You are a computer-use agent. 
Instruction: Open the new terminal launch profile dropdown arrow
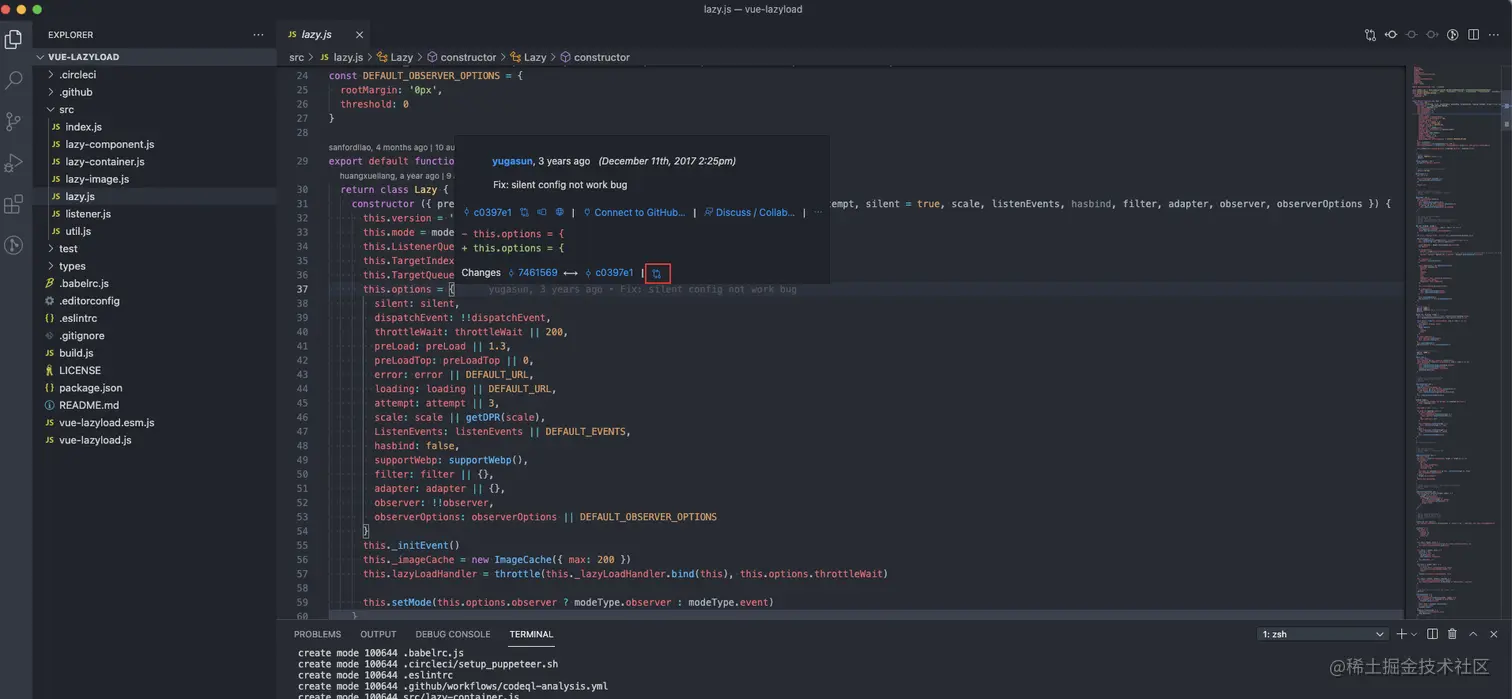[x=1413, y=634]
